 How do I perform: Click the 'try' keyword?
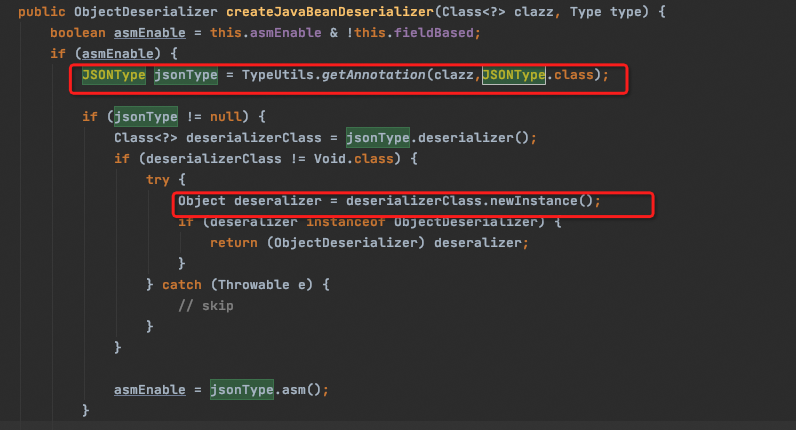click(158, 180)
